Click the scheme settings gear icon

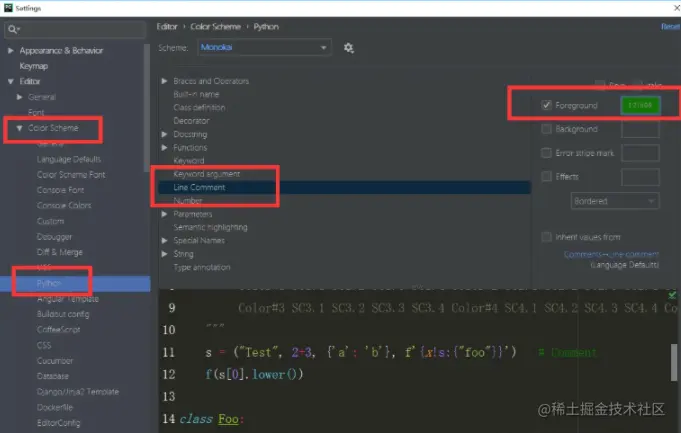348,48
